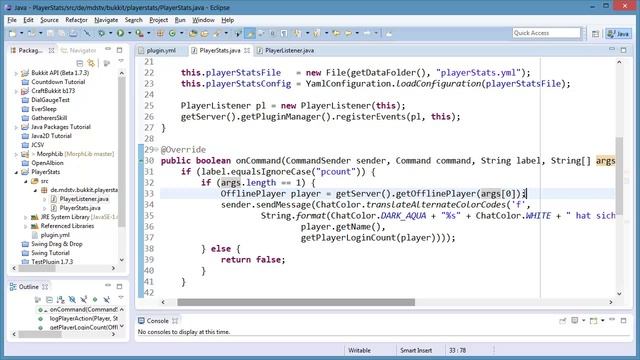The image size is (640, 360).
Task: Select plugin.yml in the package tree
Action: point(55,235)
